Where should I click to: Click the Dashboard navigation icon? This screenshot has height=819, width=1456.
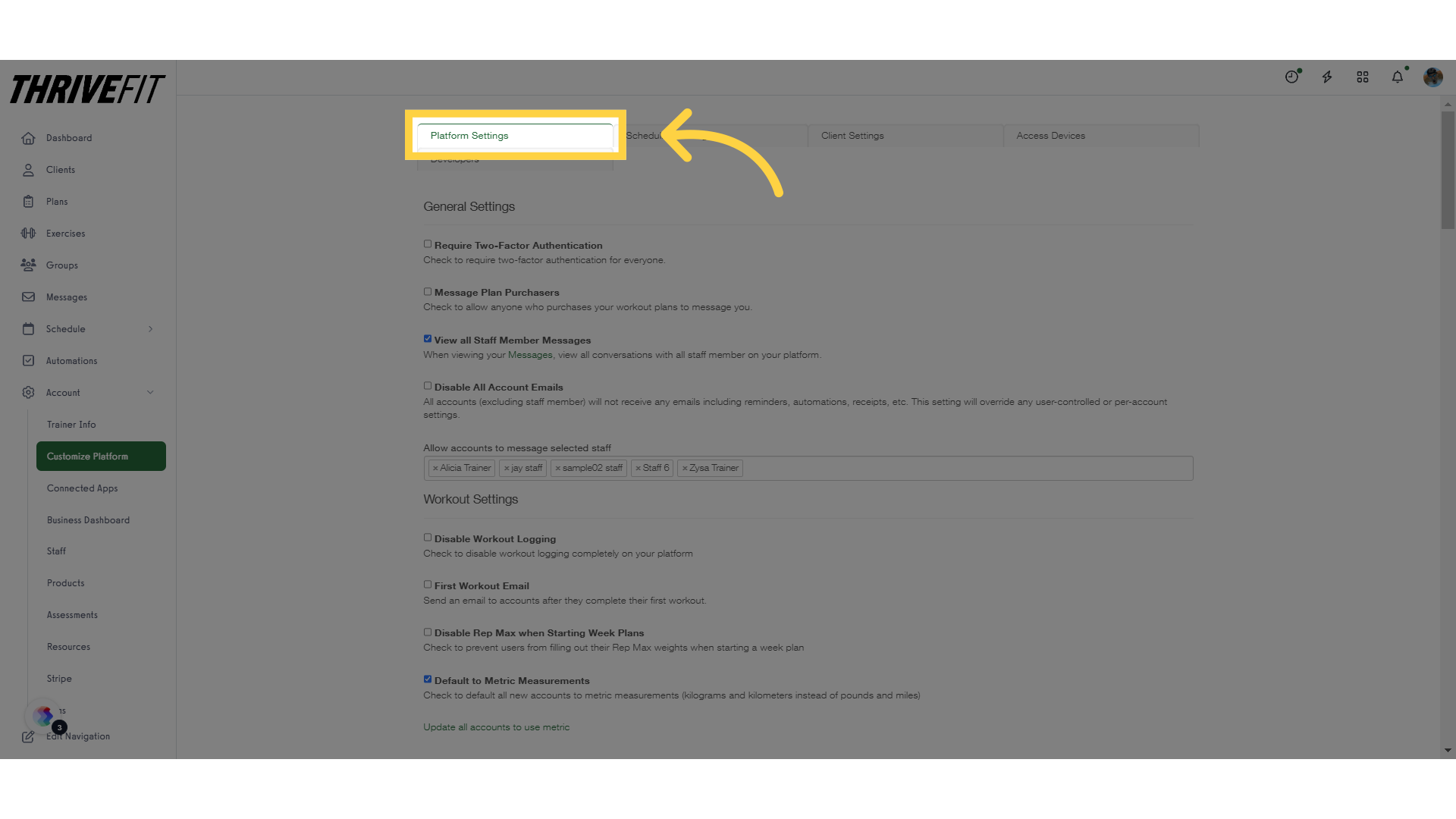28,138
